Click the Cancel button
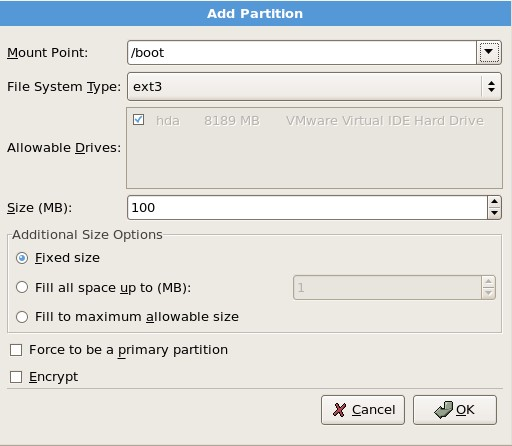The height and width of the screenshot is (446, 512). tap(363, 410)
